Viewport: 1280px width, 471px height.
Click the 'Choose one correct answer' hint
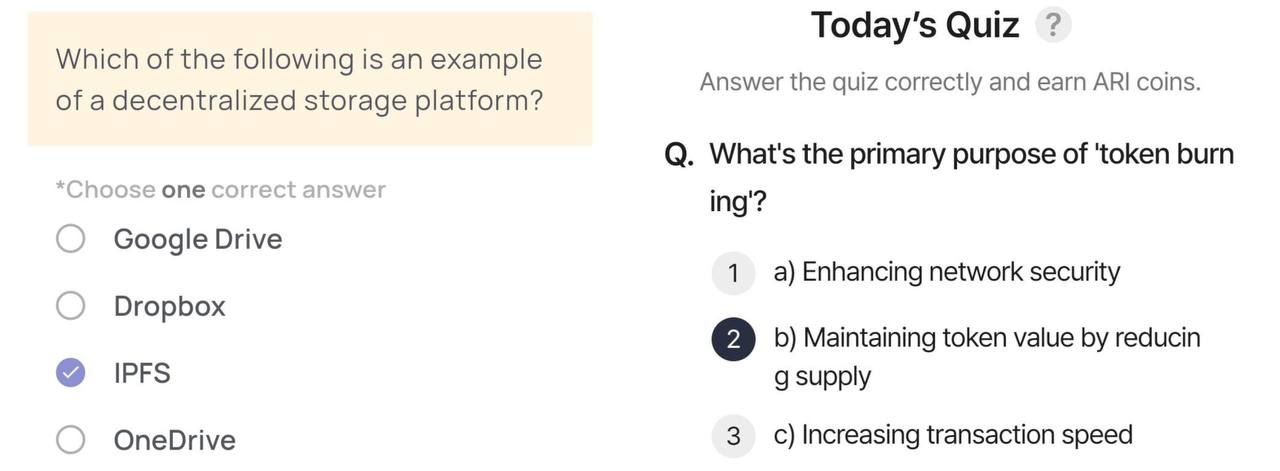click(x=221, y=190)
